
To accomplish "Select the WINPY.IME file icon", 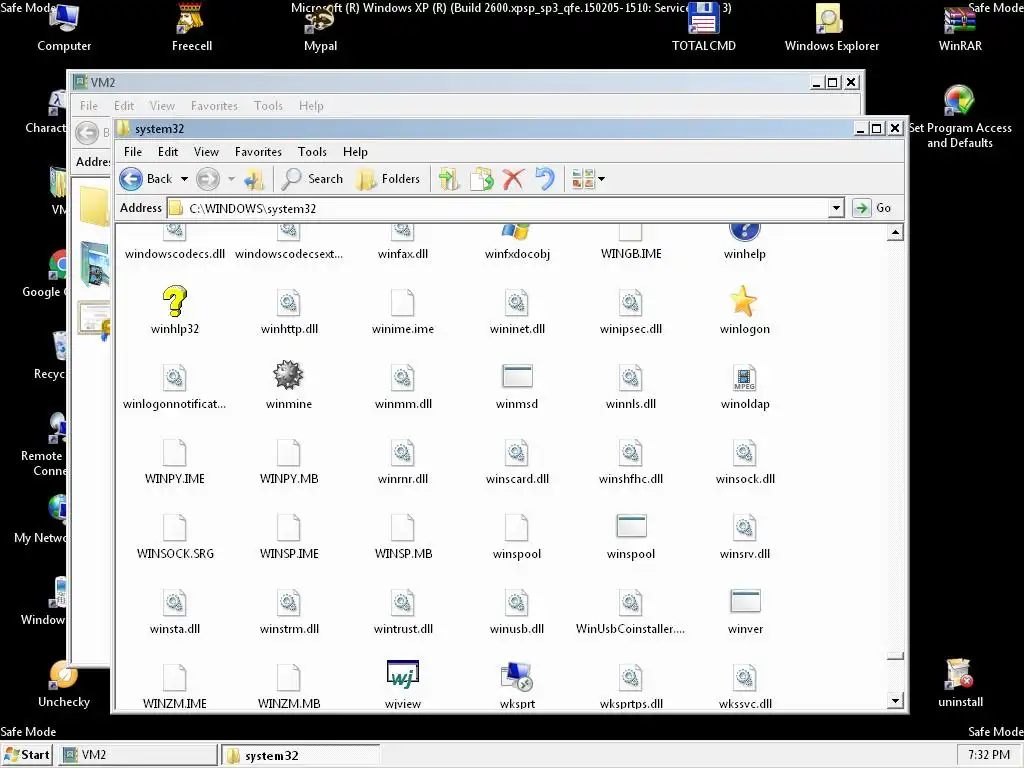I will click(x=174, y=452).
